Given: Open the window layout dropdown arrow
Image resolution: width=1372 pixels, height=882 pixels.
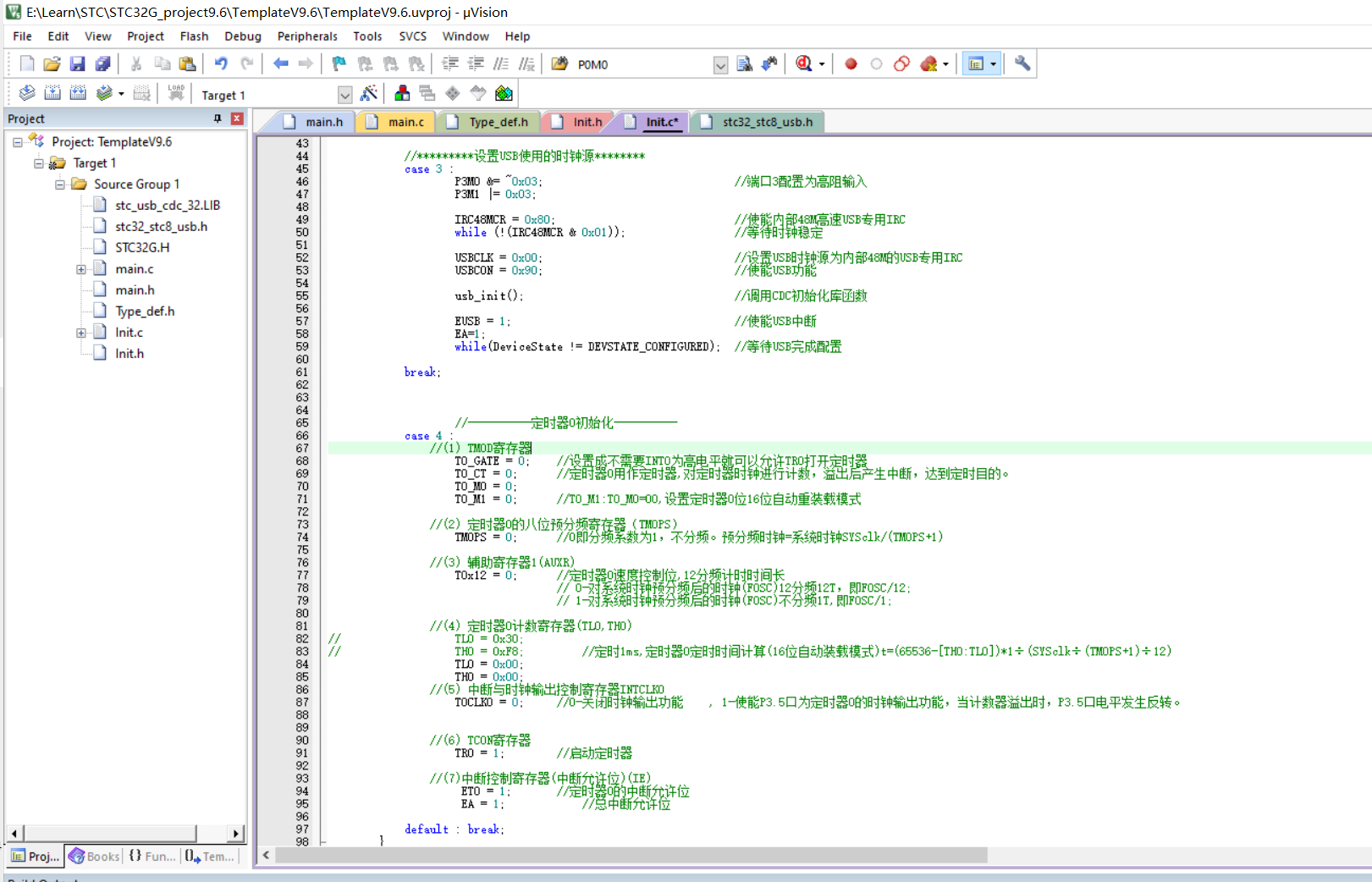Looking at the screenshot, I should 994,64.
